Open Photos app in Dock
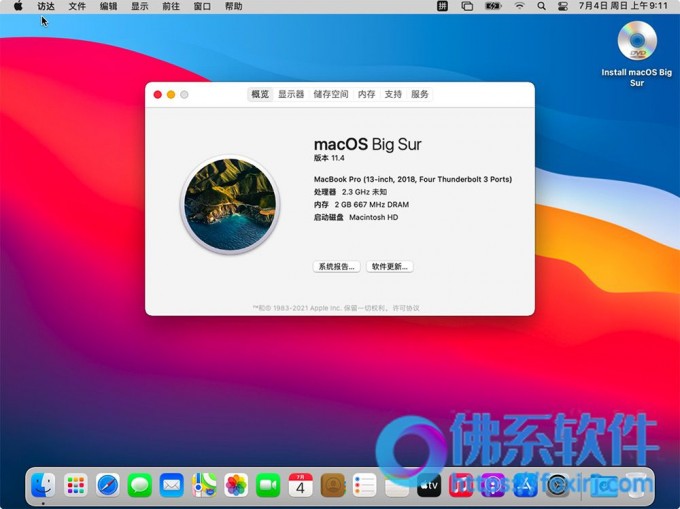Image resolution: width=680 pixels, height=509 pixels. 236,485
